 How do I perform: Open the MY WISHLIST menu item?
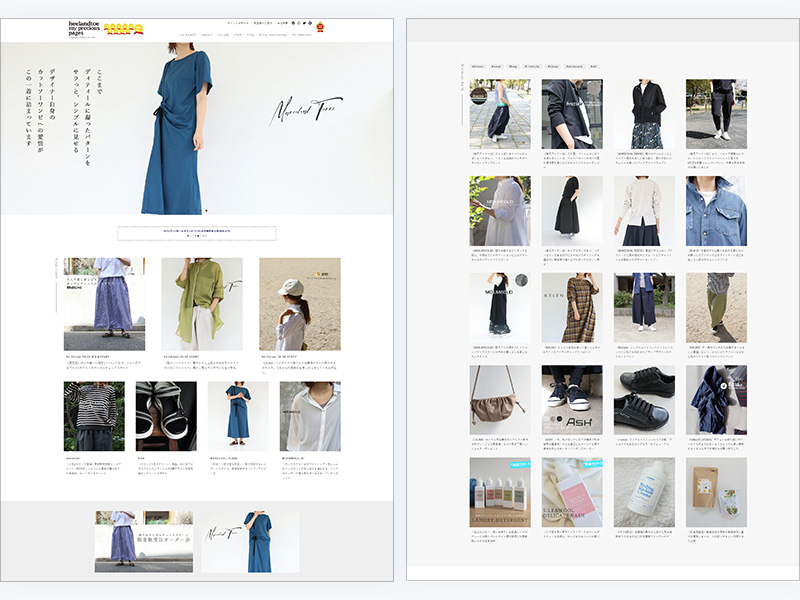(301, 33)
